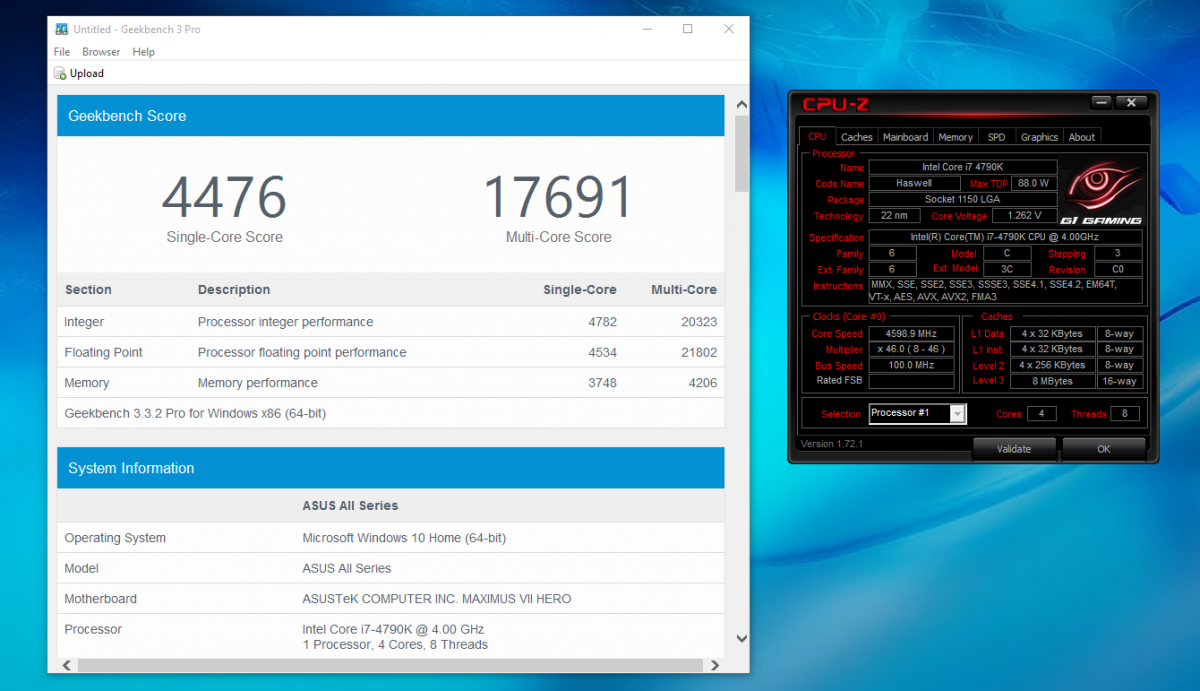
Task: Open the Browser menu in Geekbench
Action: coord(101,52)
